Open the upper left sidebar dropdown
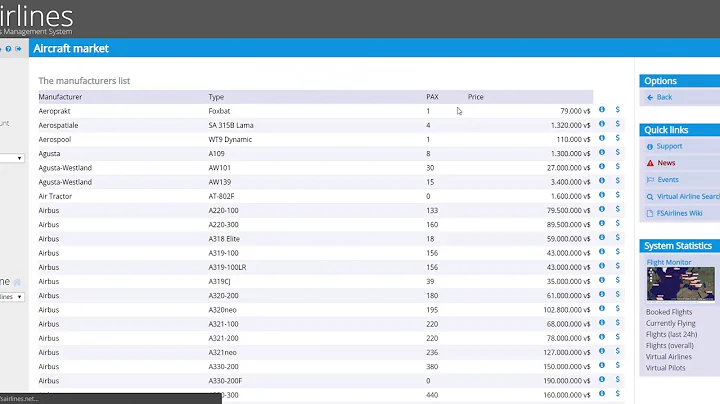Image resolution: width=720 pixels, height=404 pixels. (12, 158)
